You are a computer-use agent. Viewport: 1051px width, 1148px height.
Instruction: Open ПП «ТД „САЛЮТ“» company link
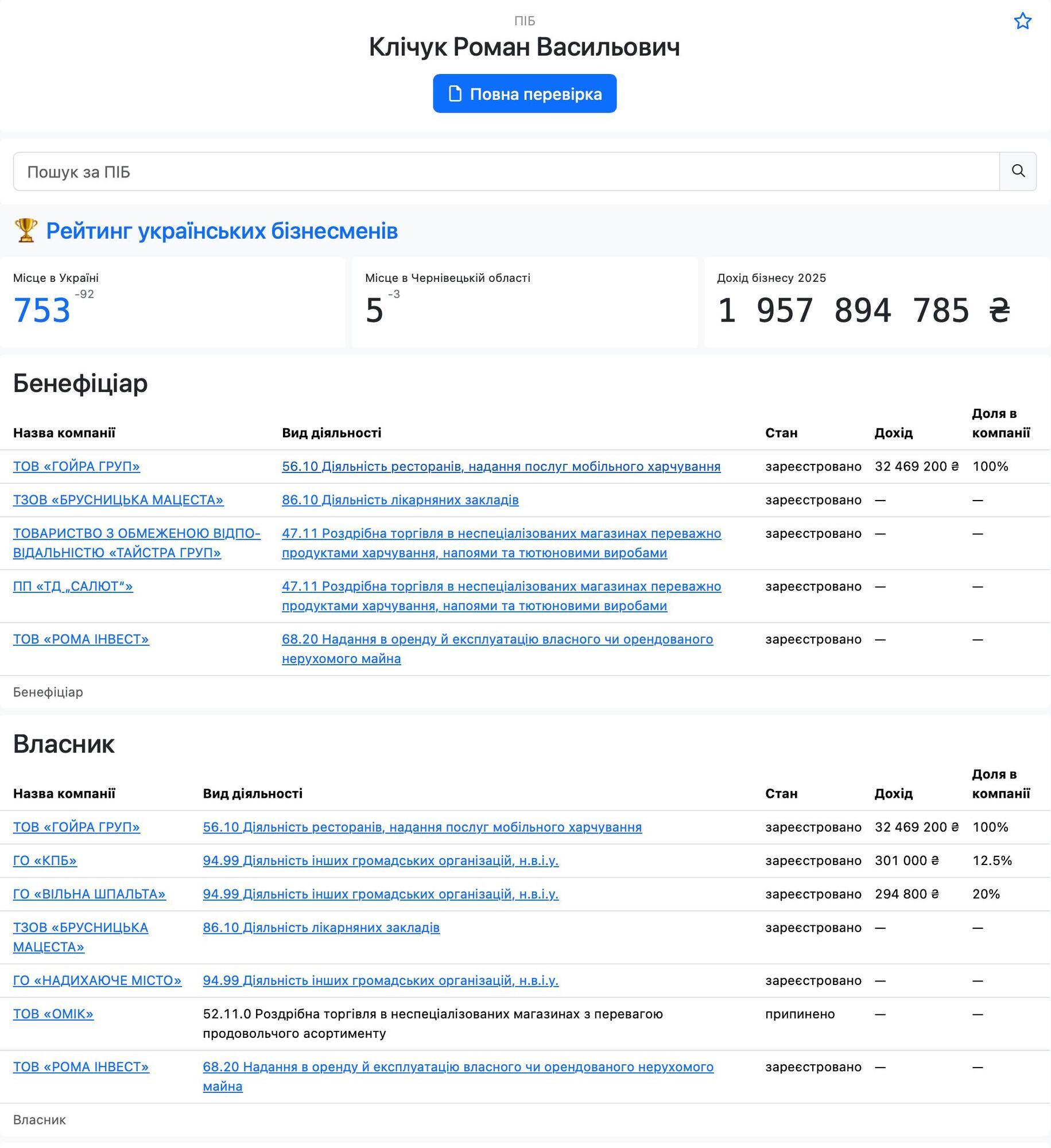pos(73,586)
